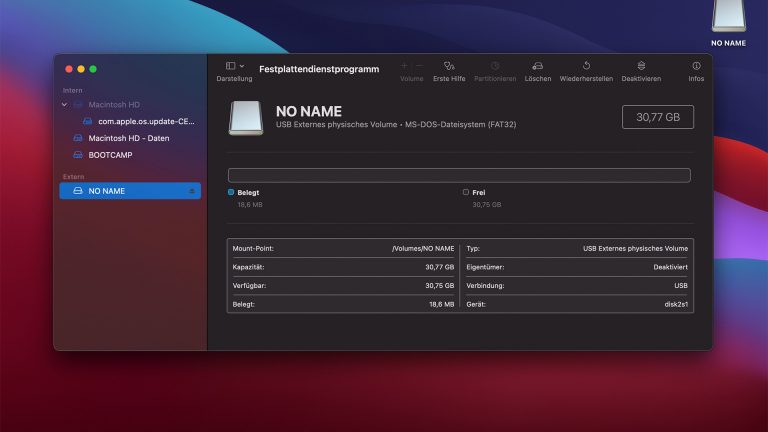This screenshot has height=432, width=768.
Task: Click the Löschen erase icon
Action: click(538, 66)
